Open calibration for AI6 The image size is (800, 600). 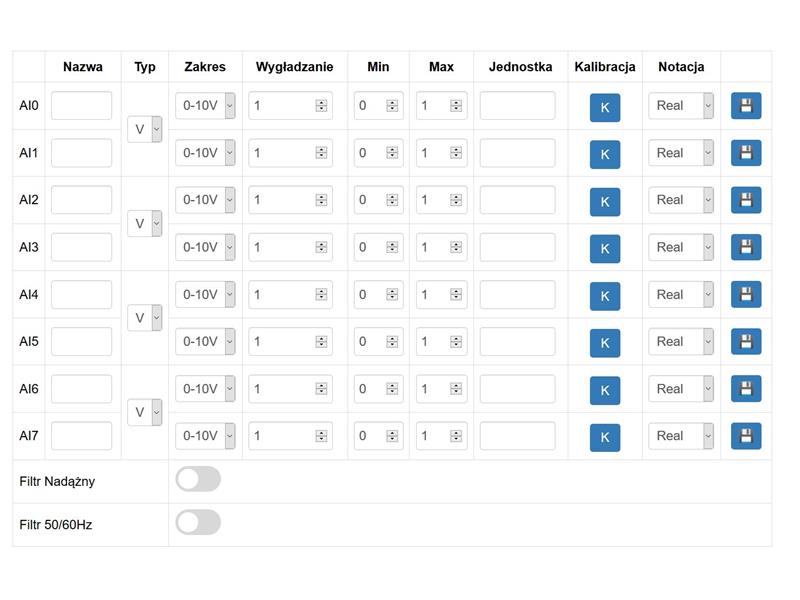pyautogui.click(x=605, y=390)
